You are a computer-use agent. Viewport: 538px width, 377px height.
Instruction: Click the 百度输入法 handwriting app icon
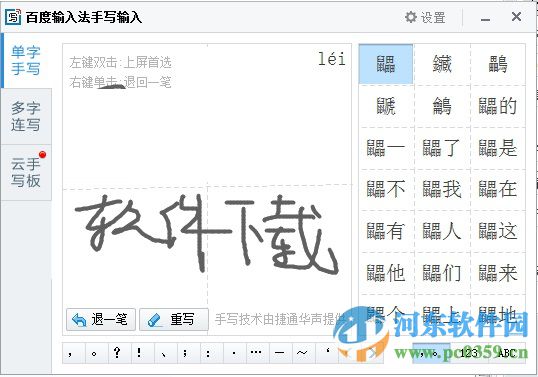13,17
